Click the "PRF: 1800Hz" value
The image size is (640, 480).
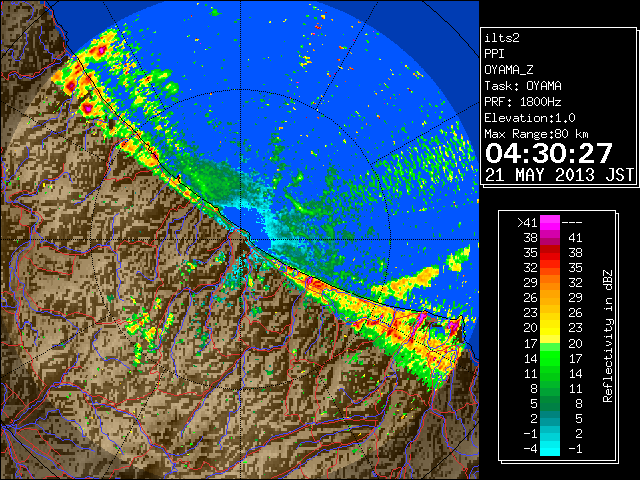[523, 102]
